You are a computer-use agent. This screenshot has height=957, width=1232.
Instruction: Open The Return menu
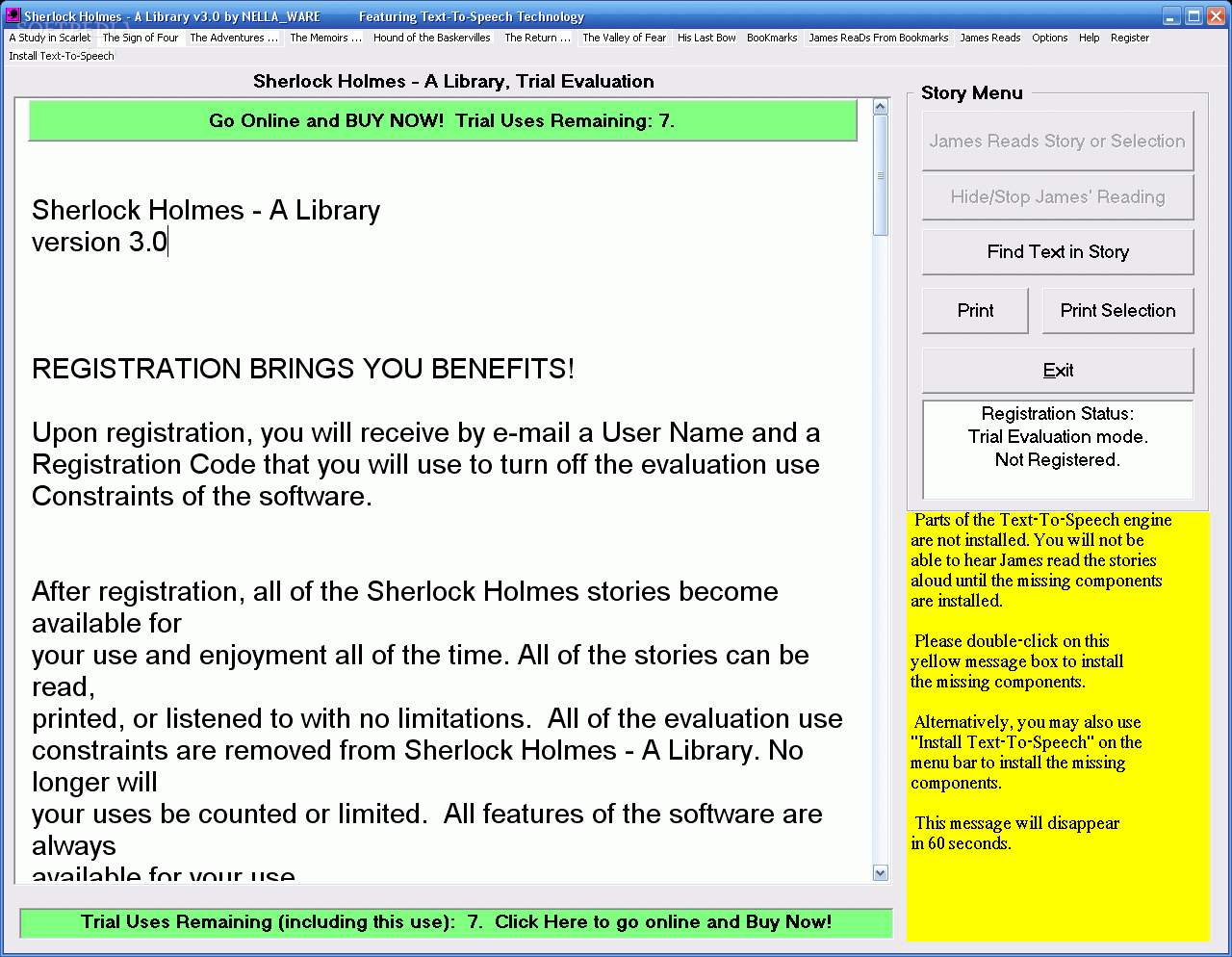click(537, 38)
